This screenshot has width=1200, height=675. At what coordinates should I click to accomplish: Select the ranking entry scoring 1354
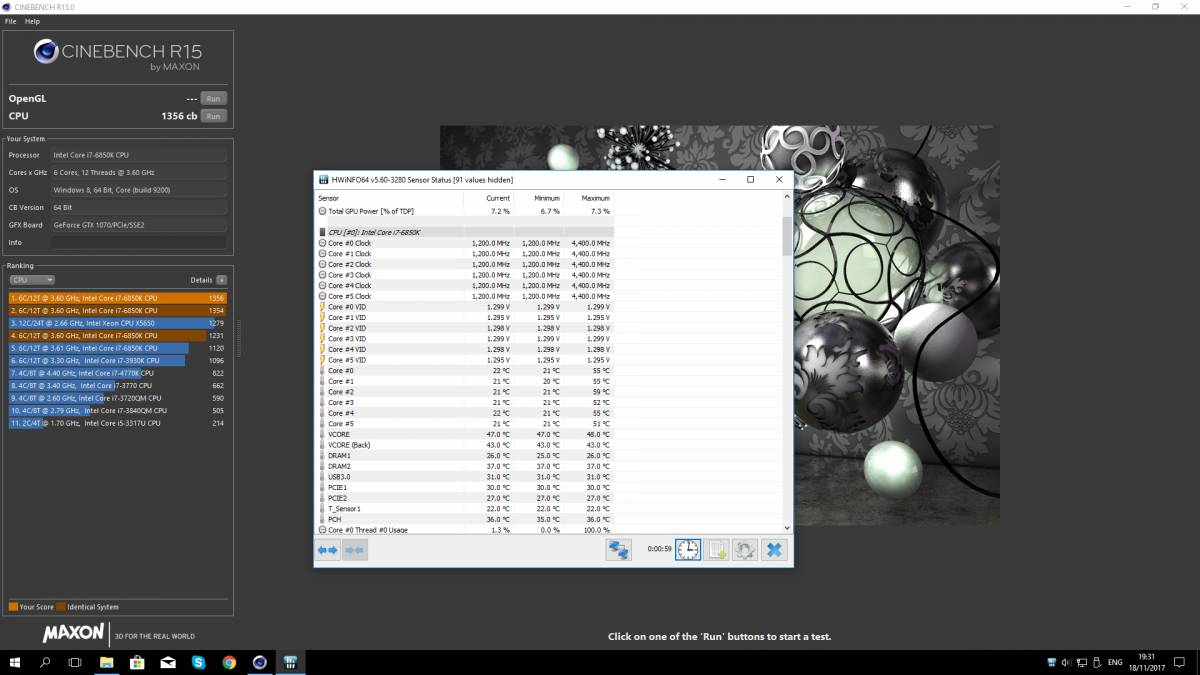click(118, 310)
